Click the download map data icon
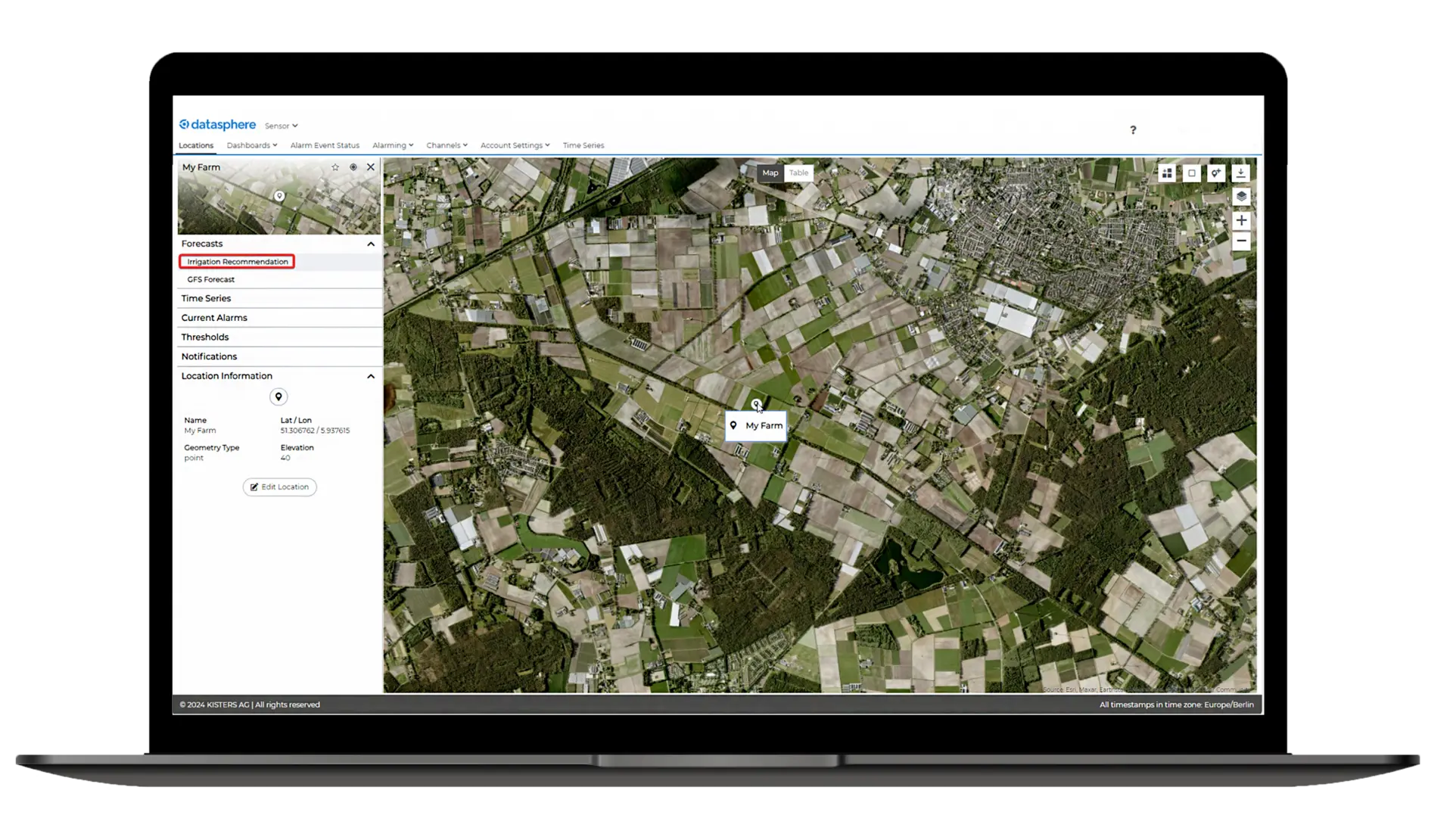The image size is (1453, 840). tap(1241, 173)
